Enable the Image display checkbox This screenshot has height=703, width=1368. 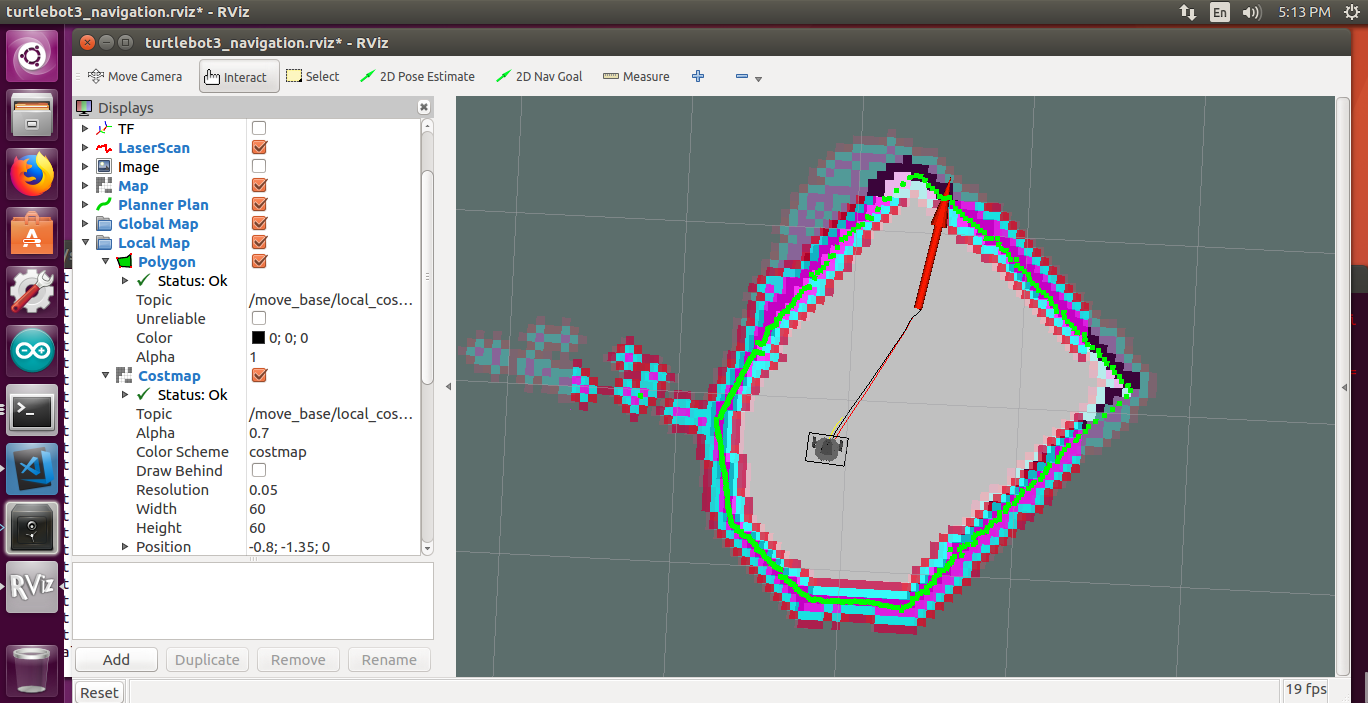259,166
